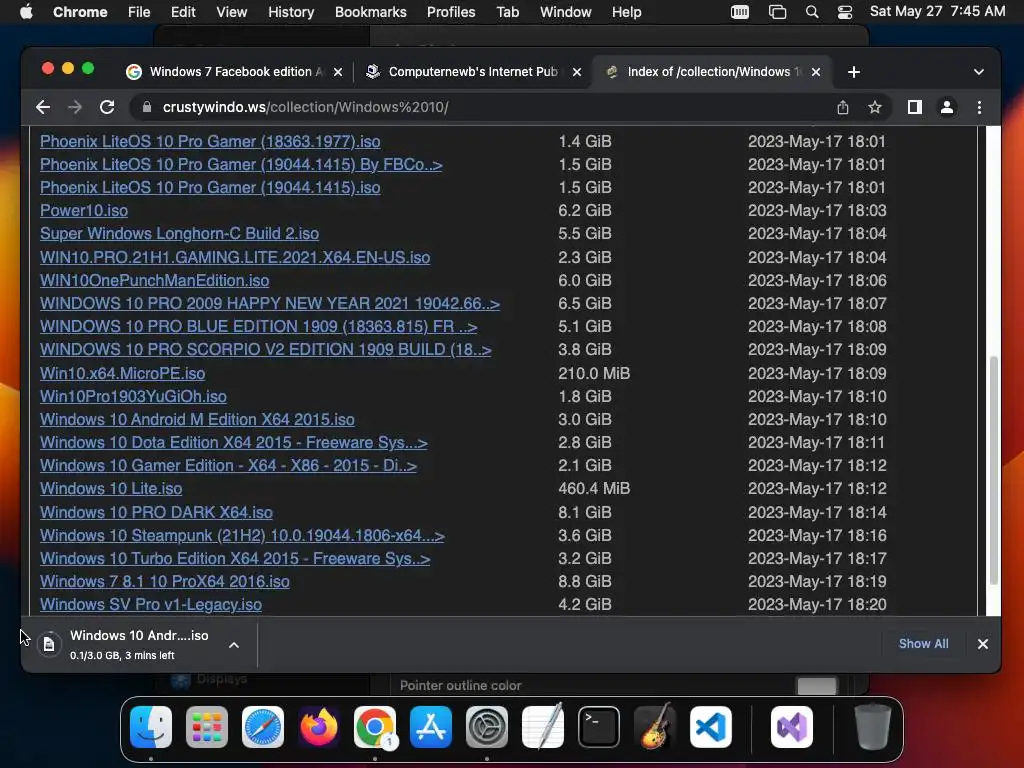The width and height of the screenshot is (1024, 768).
Task: Open the History menu
Action: [291, 12]
